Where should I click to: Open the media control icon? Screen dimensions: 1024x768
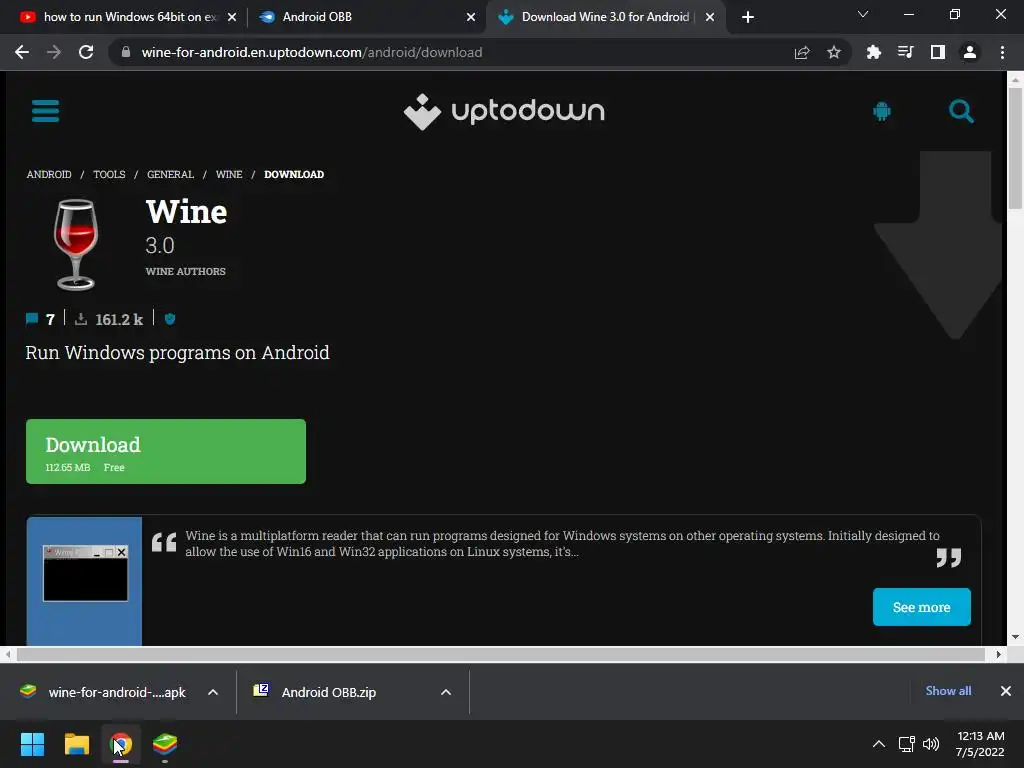[x=905, y=52]
